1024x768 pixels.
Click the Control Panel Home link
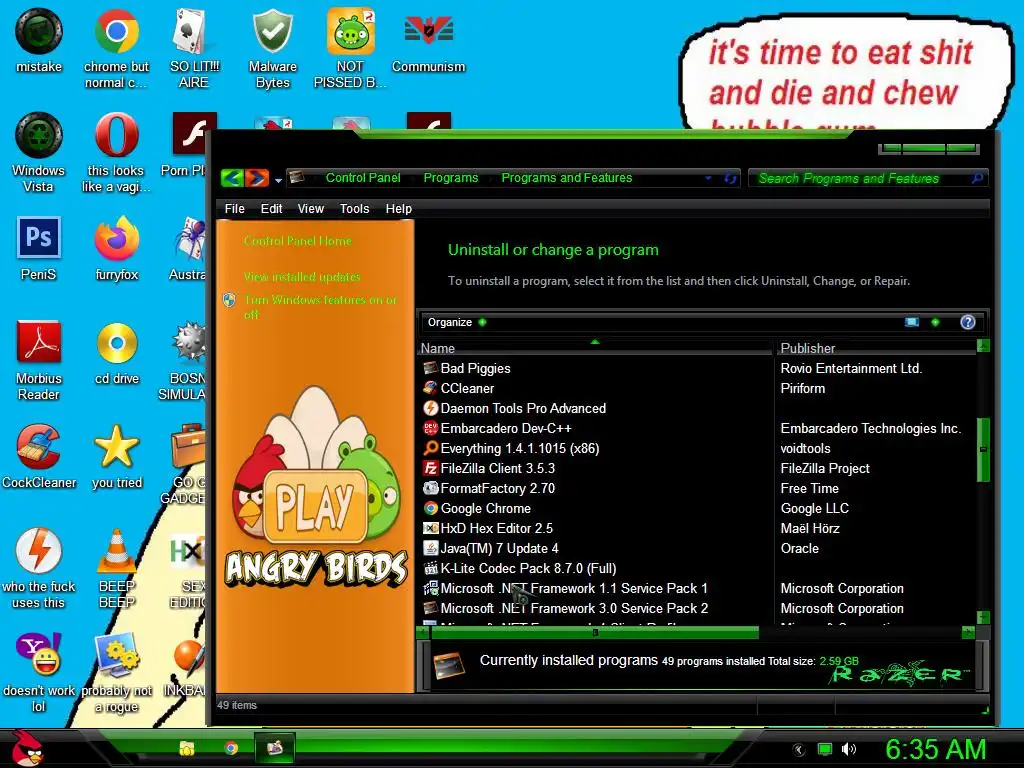298,241
